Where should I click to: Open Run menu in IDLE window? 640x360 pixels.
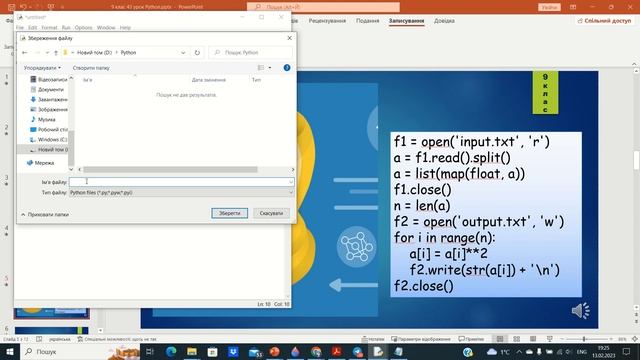(66, 27)
